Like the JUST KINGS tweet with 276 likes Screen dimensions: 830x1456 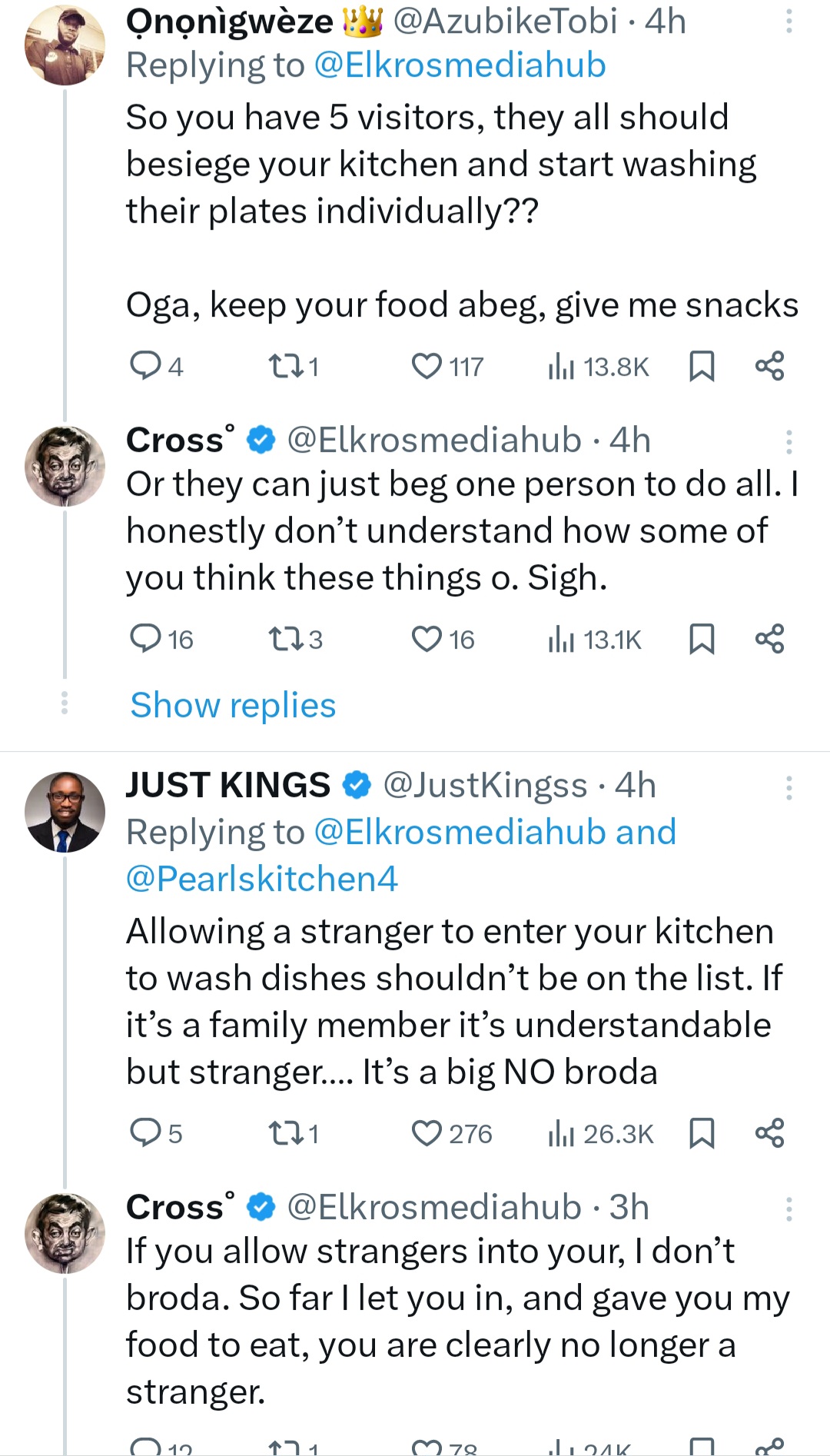[427, 1133]
